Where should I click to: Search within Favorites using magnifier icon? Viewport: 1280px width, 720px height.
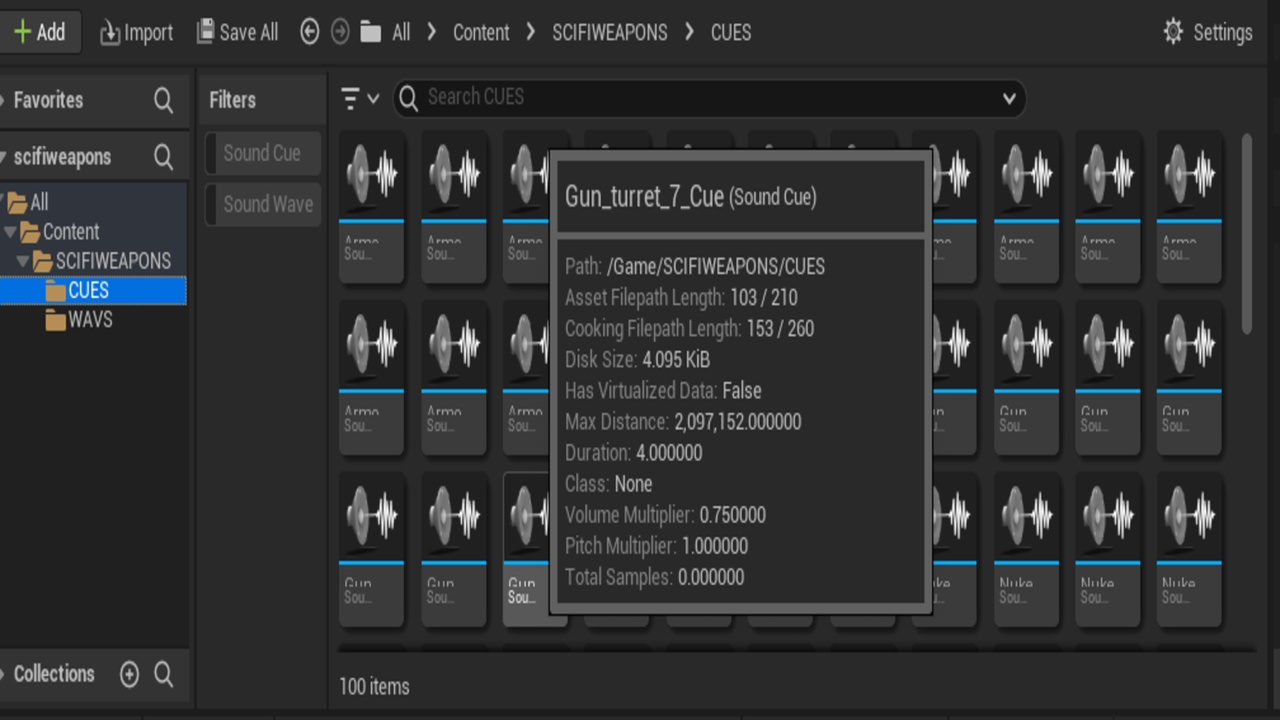(163, 100)
